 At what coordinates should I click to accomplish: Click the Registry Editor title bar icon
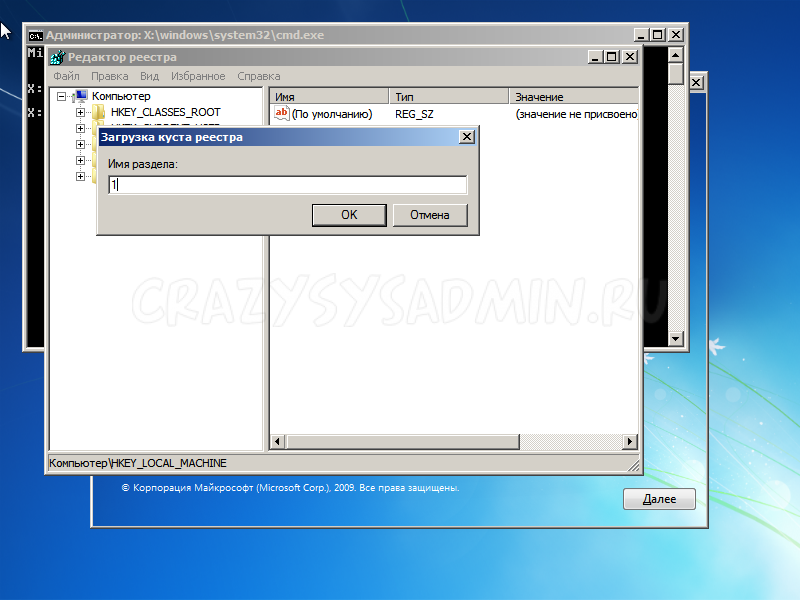(58, 57)
